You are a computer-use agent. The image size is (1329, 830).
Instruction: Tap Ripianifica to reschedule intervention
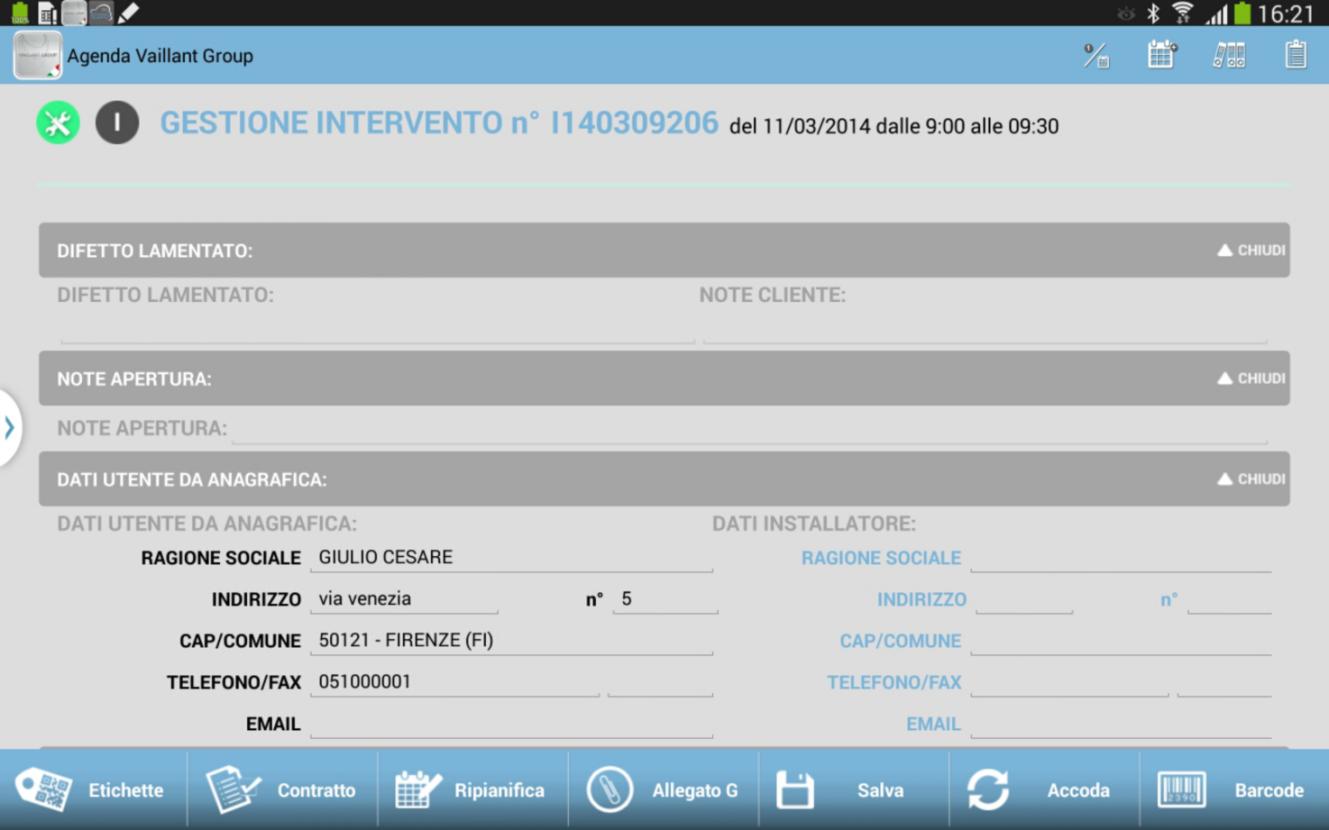472,790
